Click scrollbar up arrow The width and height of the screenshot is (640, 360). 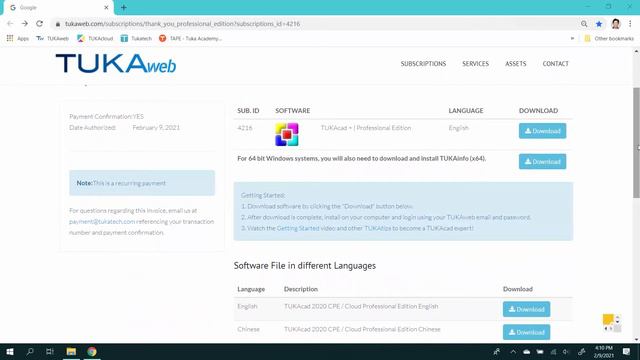(x=636, y=52)
